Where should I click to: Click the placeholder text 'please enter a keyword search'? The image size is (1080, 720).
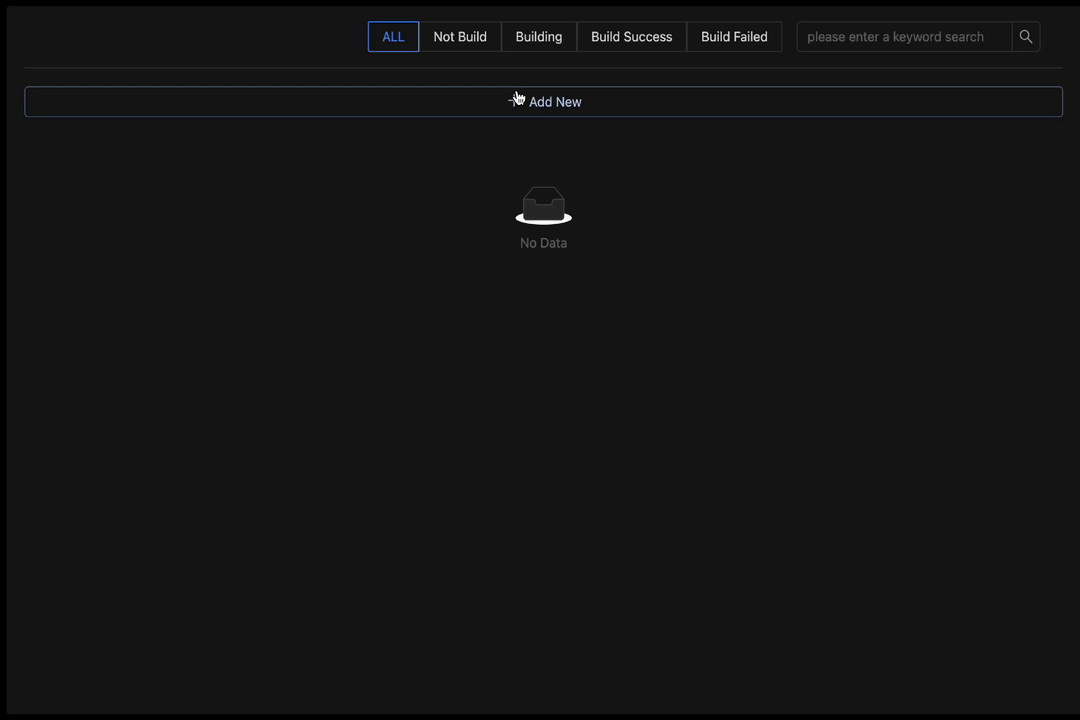point(895,37)
